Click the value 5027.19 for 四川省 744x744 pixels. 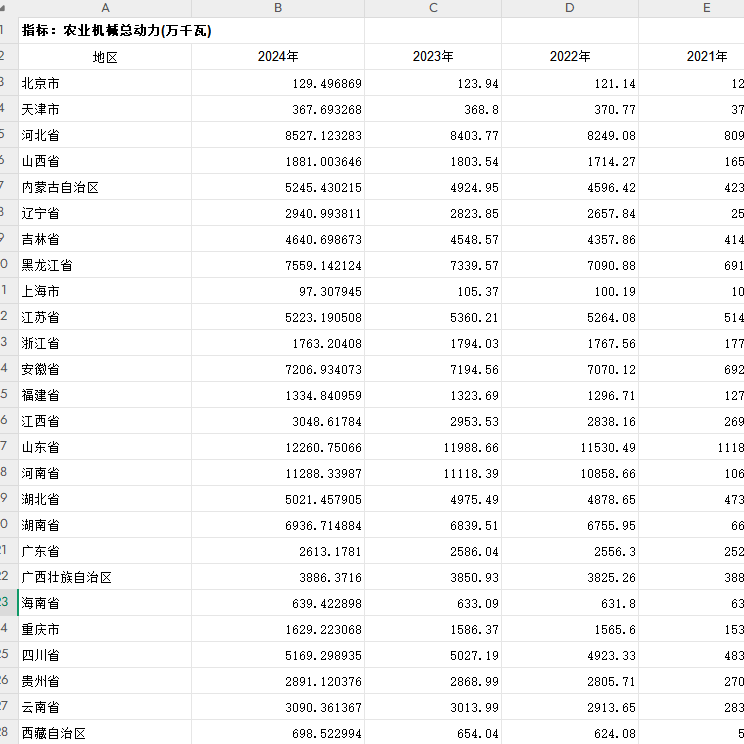click(433, 655)
